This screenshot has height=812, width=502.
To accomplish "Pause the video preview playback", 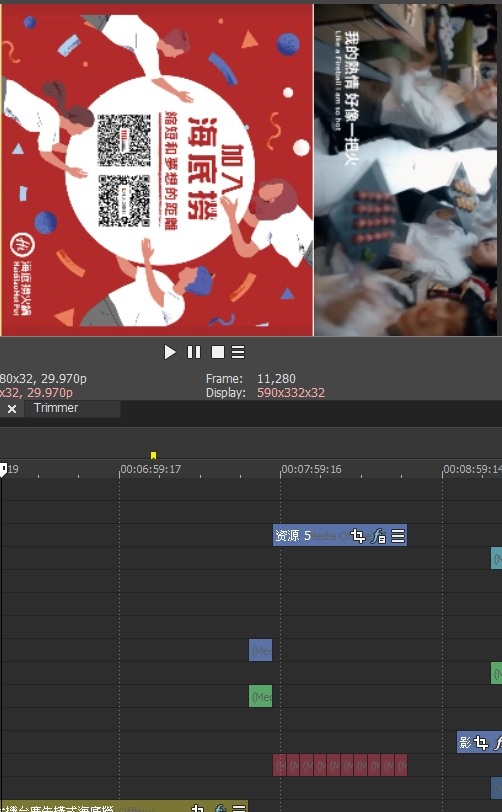I will point(194,353).
